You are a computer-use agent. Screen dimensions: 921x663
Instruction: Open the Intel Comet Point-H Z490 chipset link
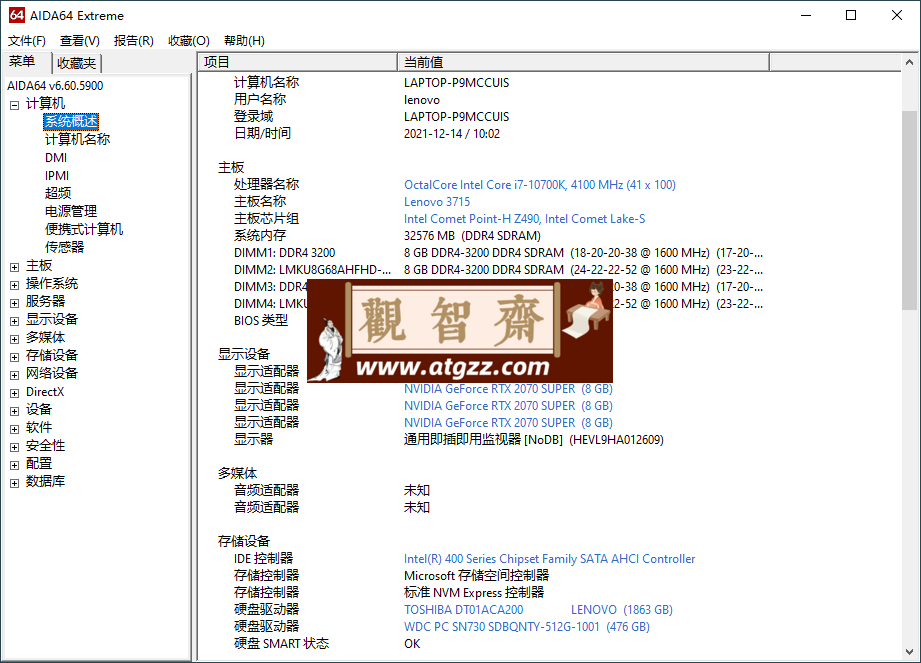point(525,219)
